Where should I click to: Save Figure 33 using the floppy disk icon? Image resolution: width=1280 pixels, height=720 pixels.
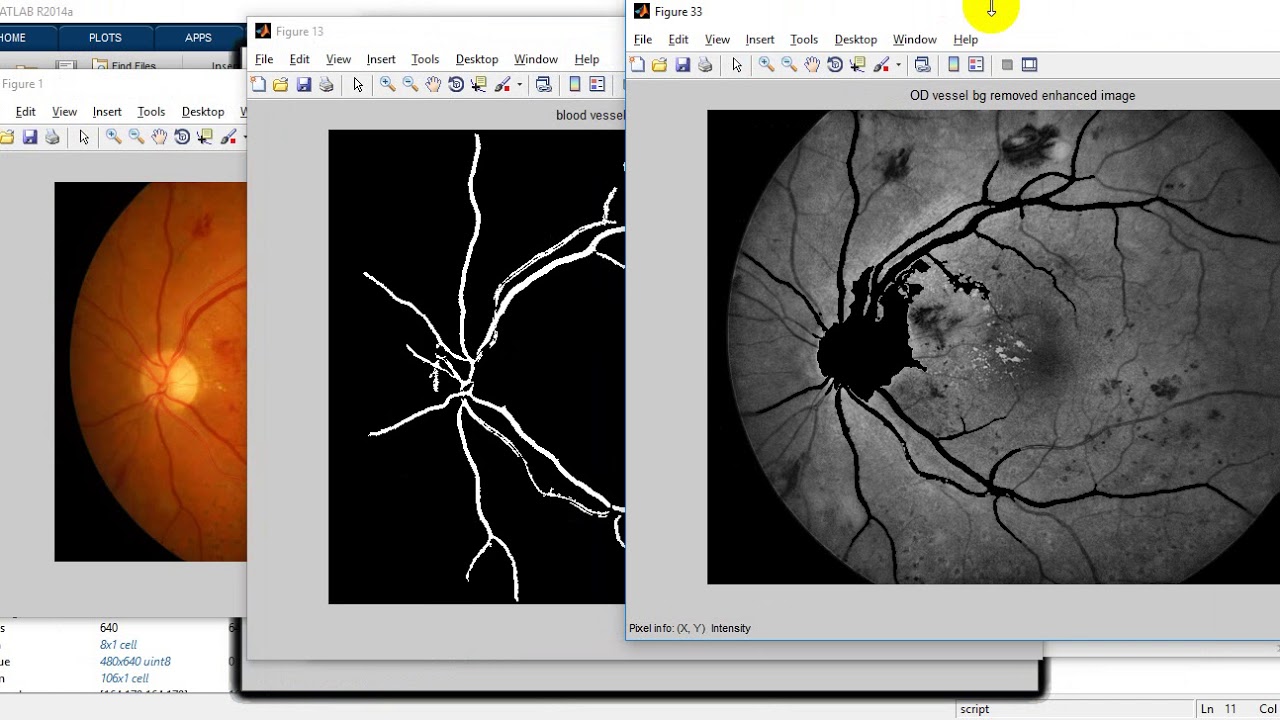[682, 65]
